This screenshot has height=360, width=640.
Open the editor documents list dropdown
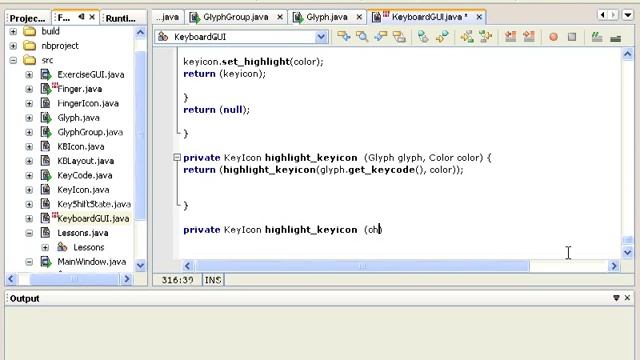627,16
